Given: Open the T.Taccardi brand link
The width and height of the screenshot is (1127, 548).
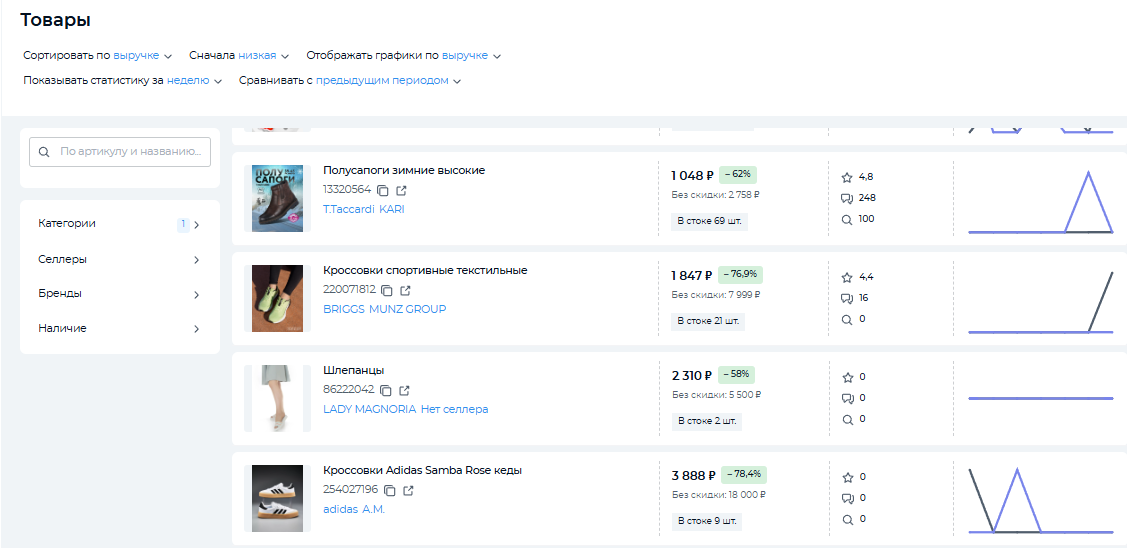Looking at the screenshot, I should coord(347,209).
